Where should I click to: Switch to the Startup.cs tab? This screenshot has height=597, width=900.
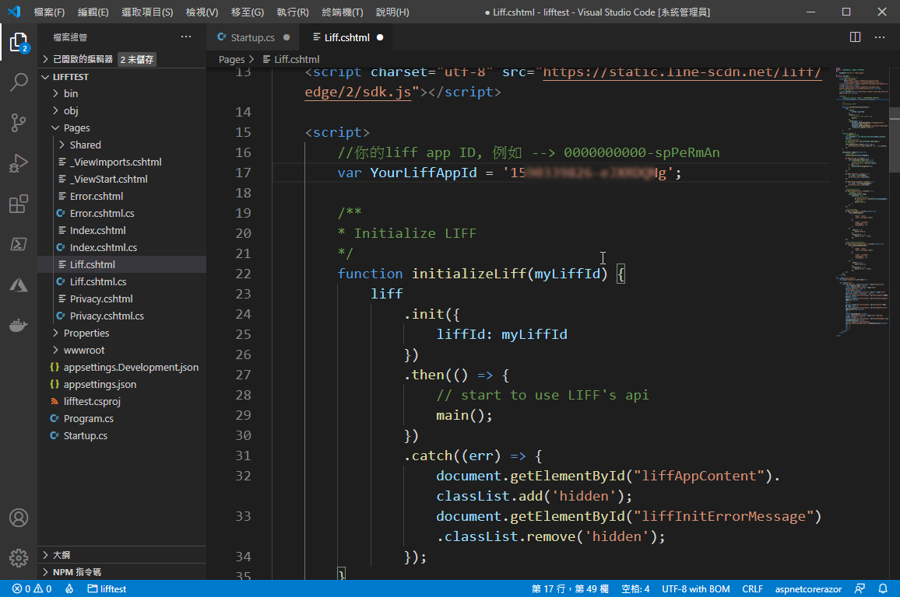coord(252,37)
